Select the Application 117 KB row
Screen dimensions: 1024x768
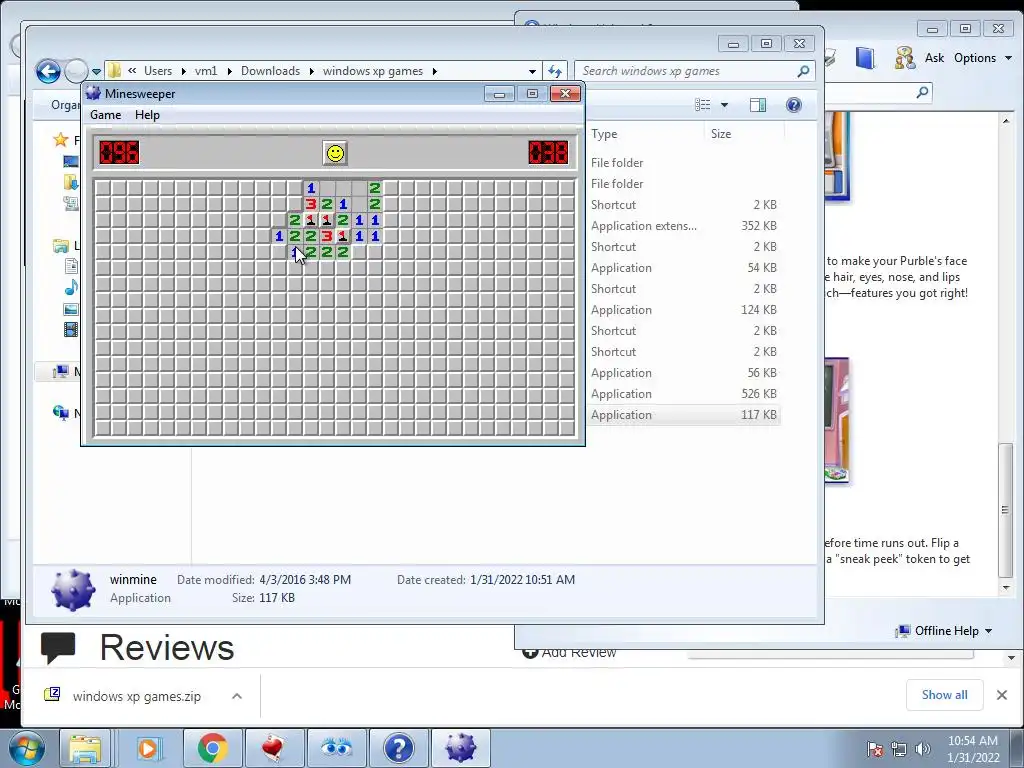(684, 415)
